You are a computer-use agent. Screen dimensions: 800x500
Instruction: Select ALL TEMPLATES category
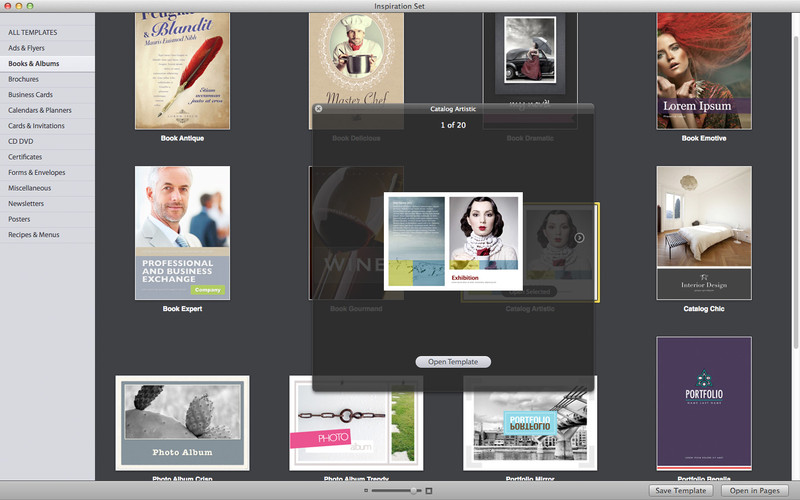(47, 32)
